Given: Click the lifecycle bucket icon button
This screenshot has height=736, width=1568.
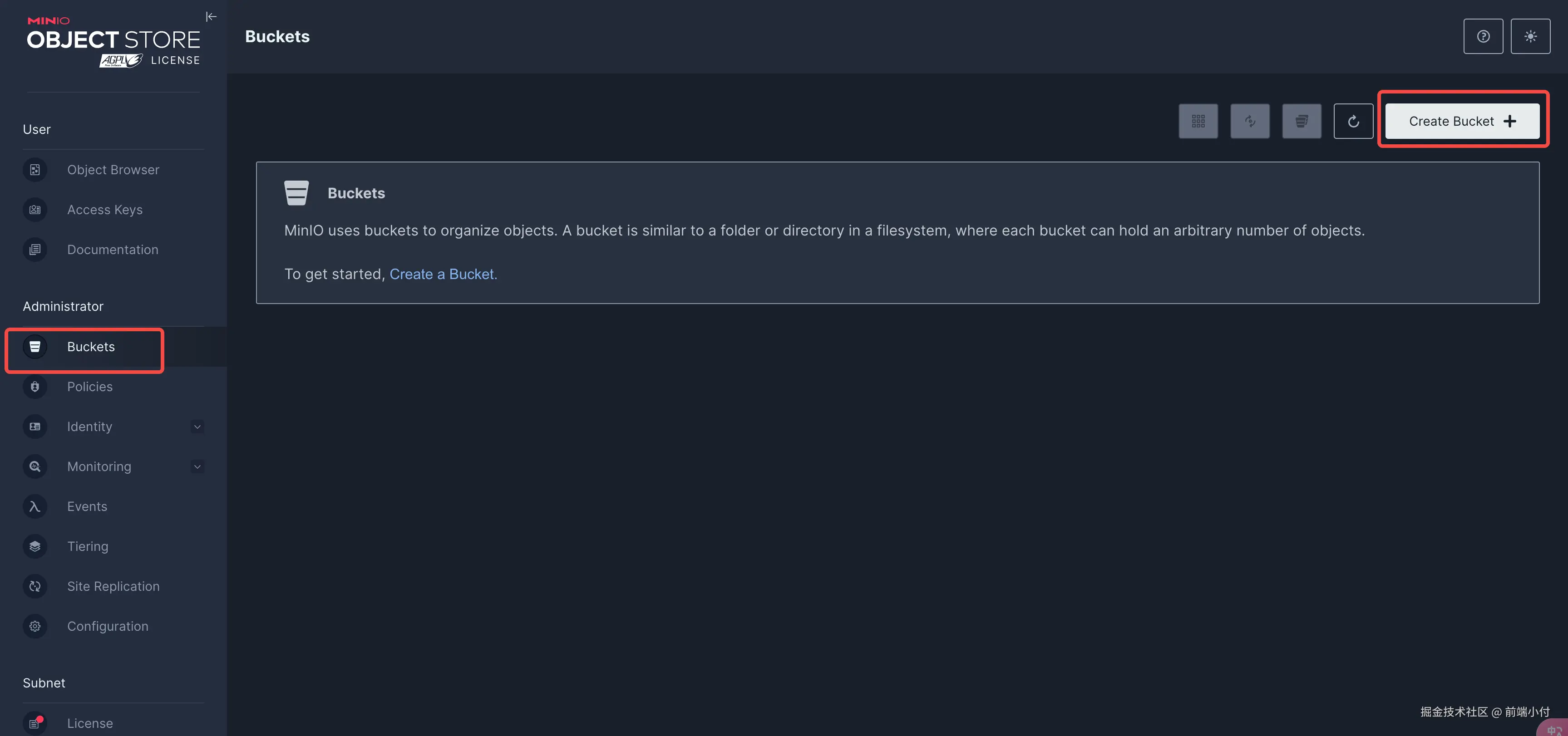Looking at the screenshot, I should 1302,121.
